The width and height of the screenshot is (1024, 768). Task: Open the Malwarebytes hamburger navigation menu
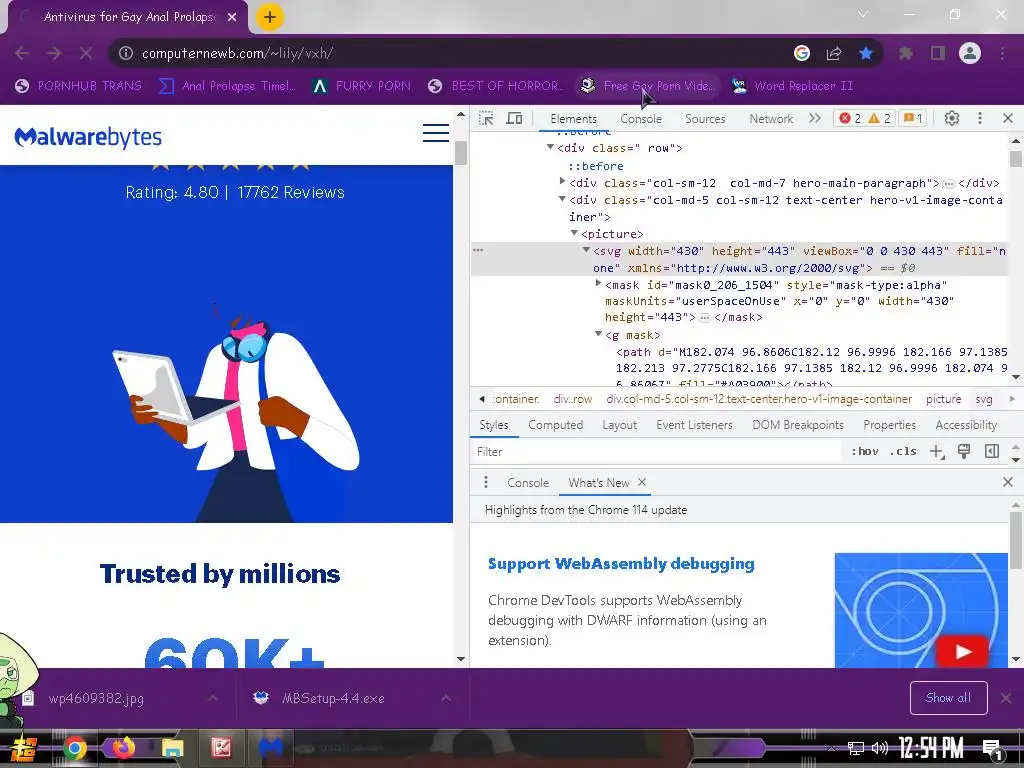point(436,133)
